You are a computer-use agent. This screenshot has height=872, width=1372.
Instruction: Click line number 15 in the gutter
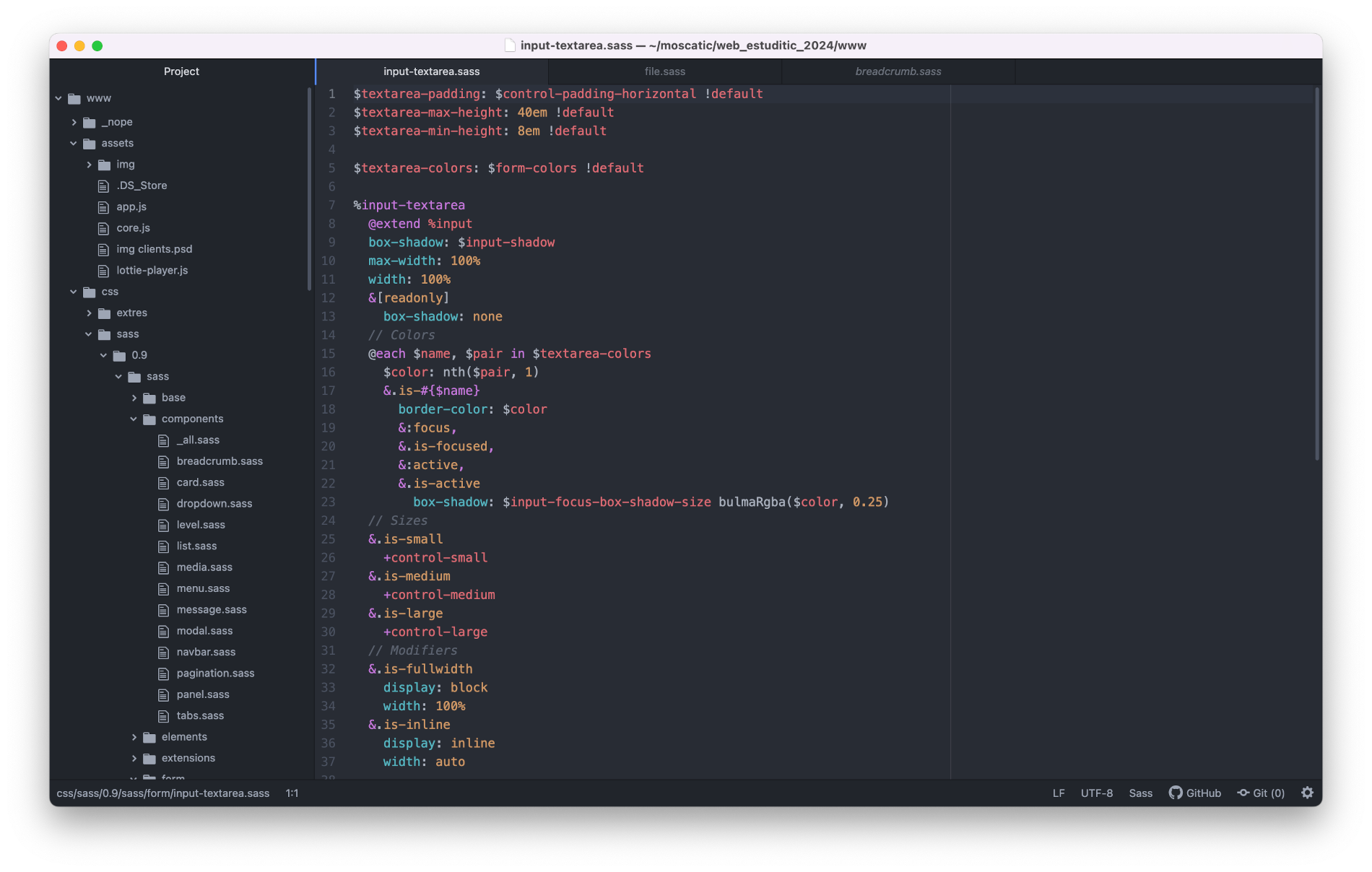(x=328, y=354)
